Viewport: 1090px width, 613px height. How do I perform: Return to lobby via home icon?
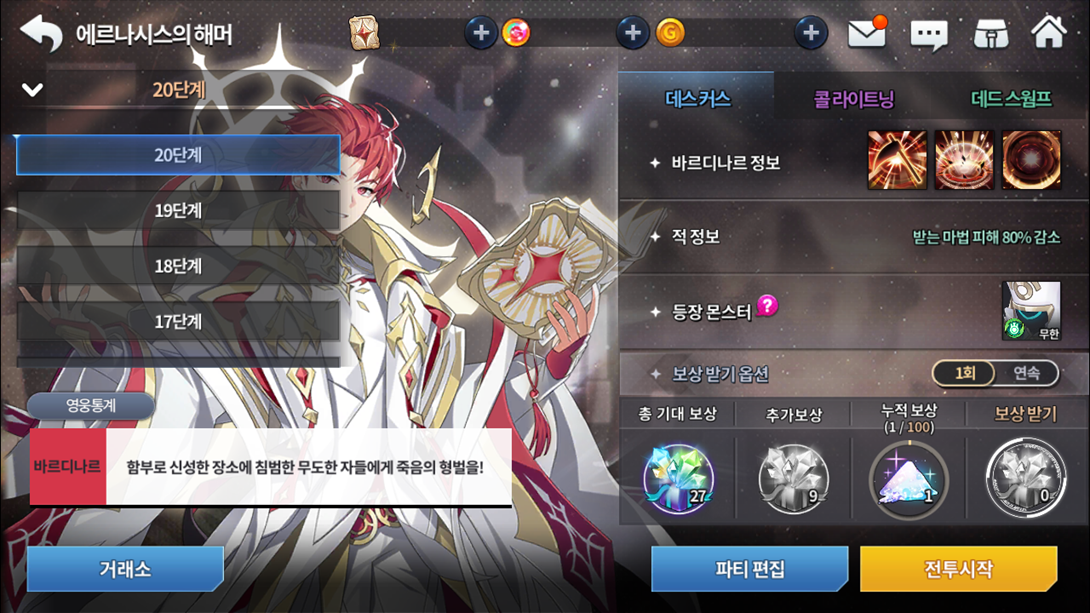tap(1048, 32)
